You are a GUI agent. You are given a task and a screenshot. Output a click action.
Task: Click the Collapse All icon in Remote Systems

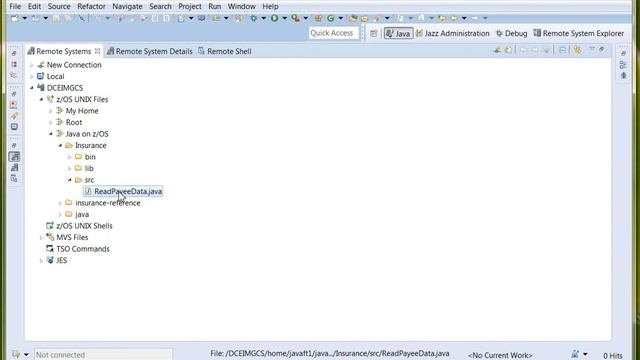562,50
